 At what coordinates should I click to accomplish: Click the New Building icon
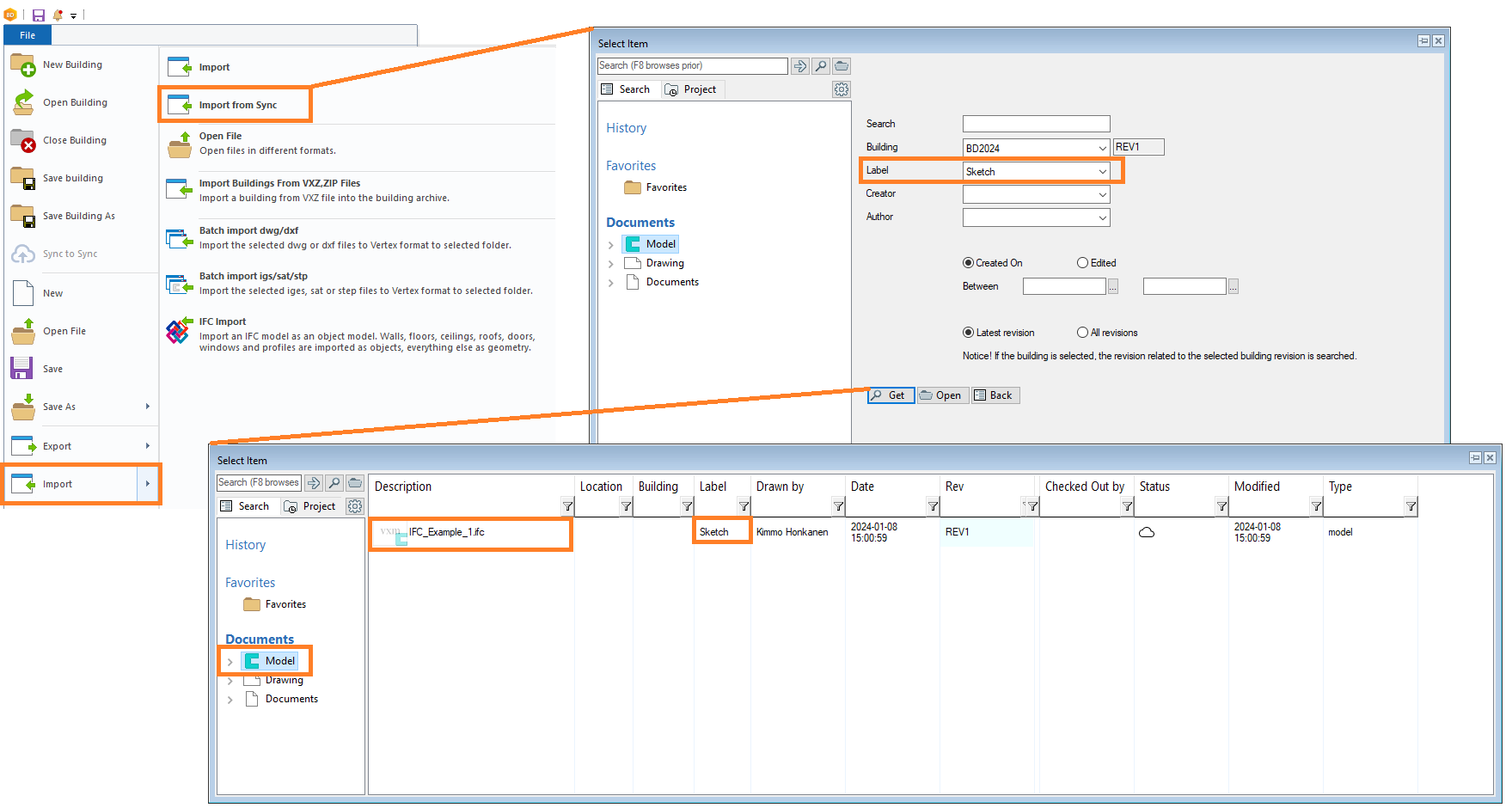pos(23,64)
